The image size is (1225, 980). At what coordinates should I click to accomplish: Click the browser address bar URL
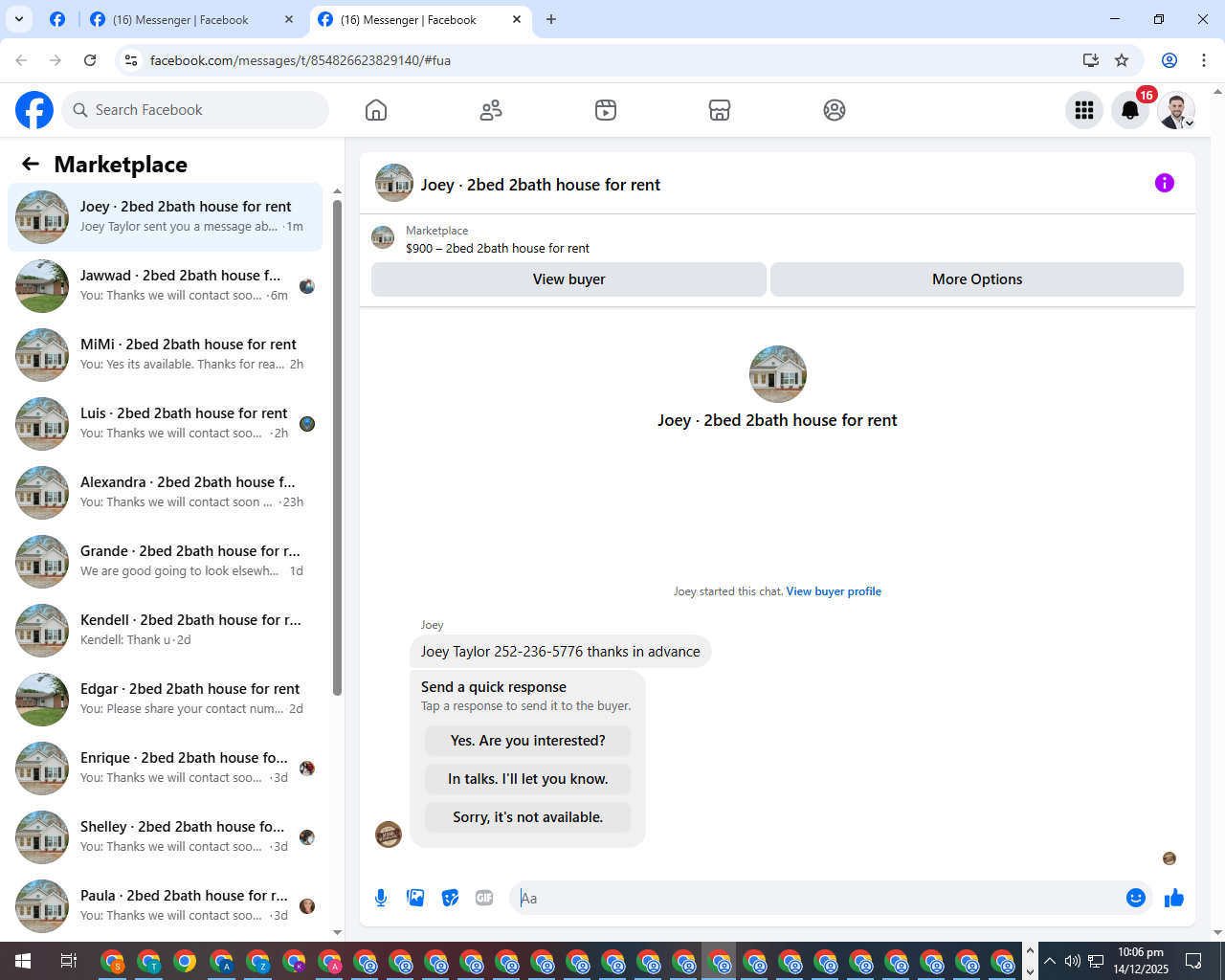coord(301,60)
